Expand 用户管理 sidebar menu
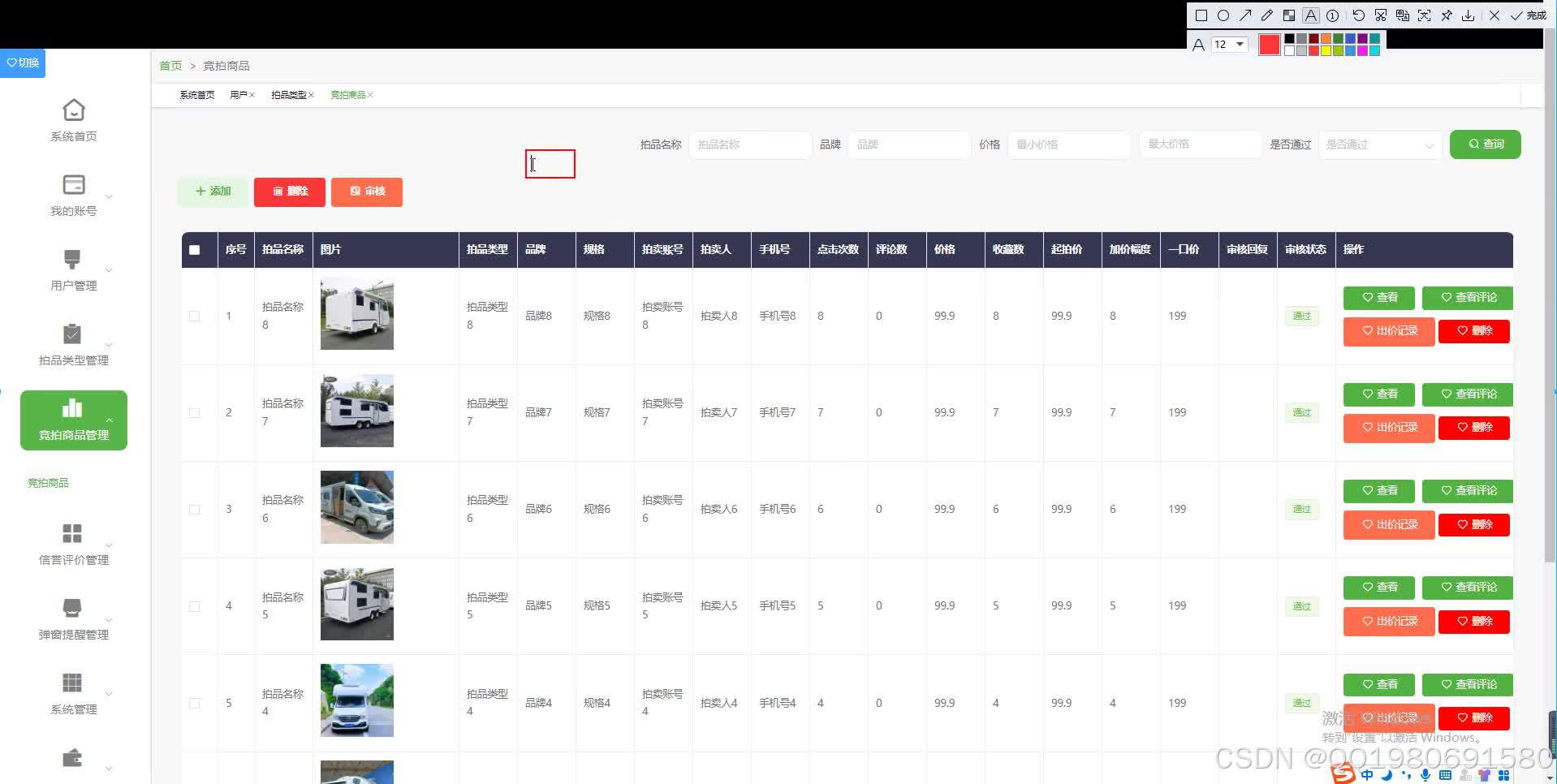 pos(74,270)
